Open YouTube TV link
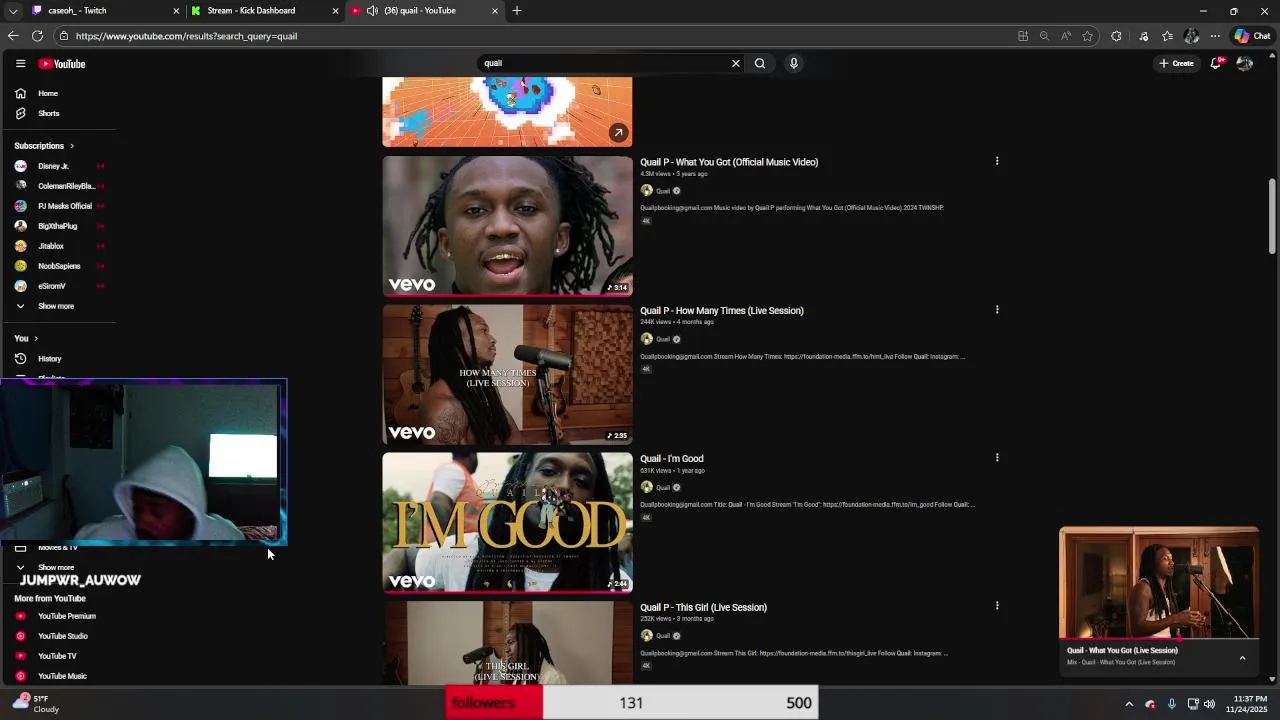This screenshot has height=720, width=1280. pos(58,656)
